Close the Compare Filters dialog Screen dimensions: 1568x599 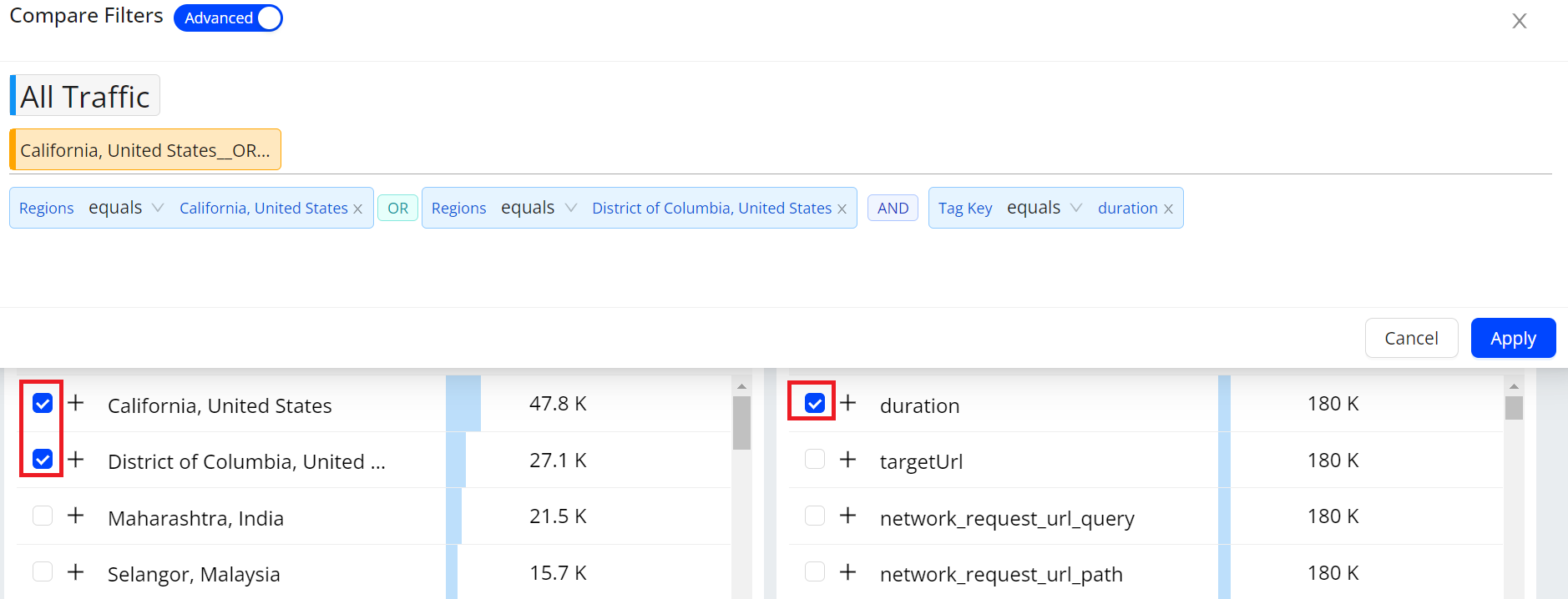pyautogui.click(x=1519, y=21)
